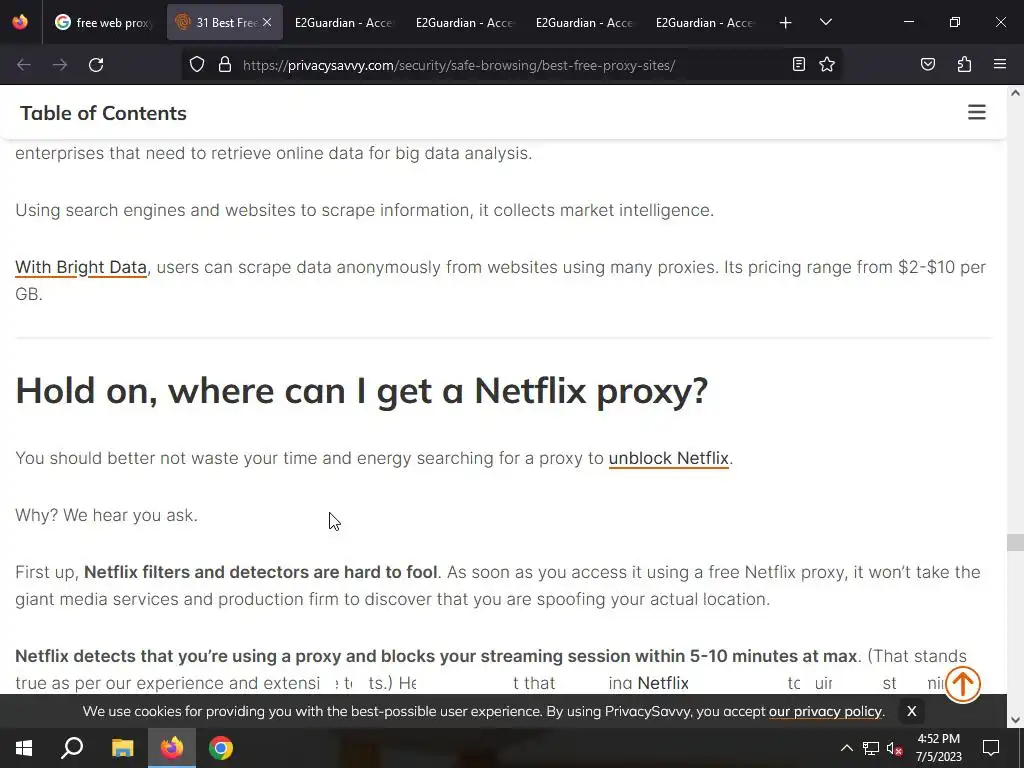
Task: Open File Explorer from taskbar
Action: point(122,748)
